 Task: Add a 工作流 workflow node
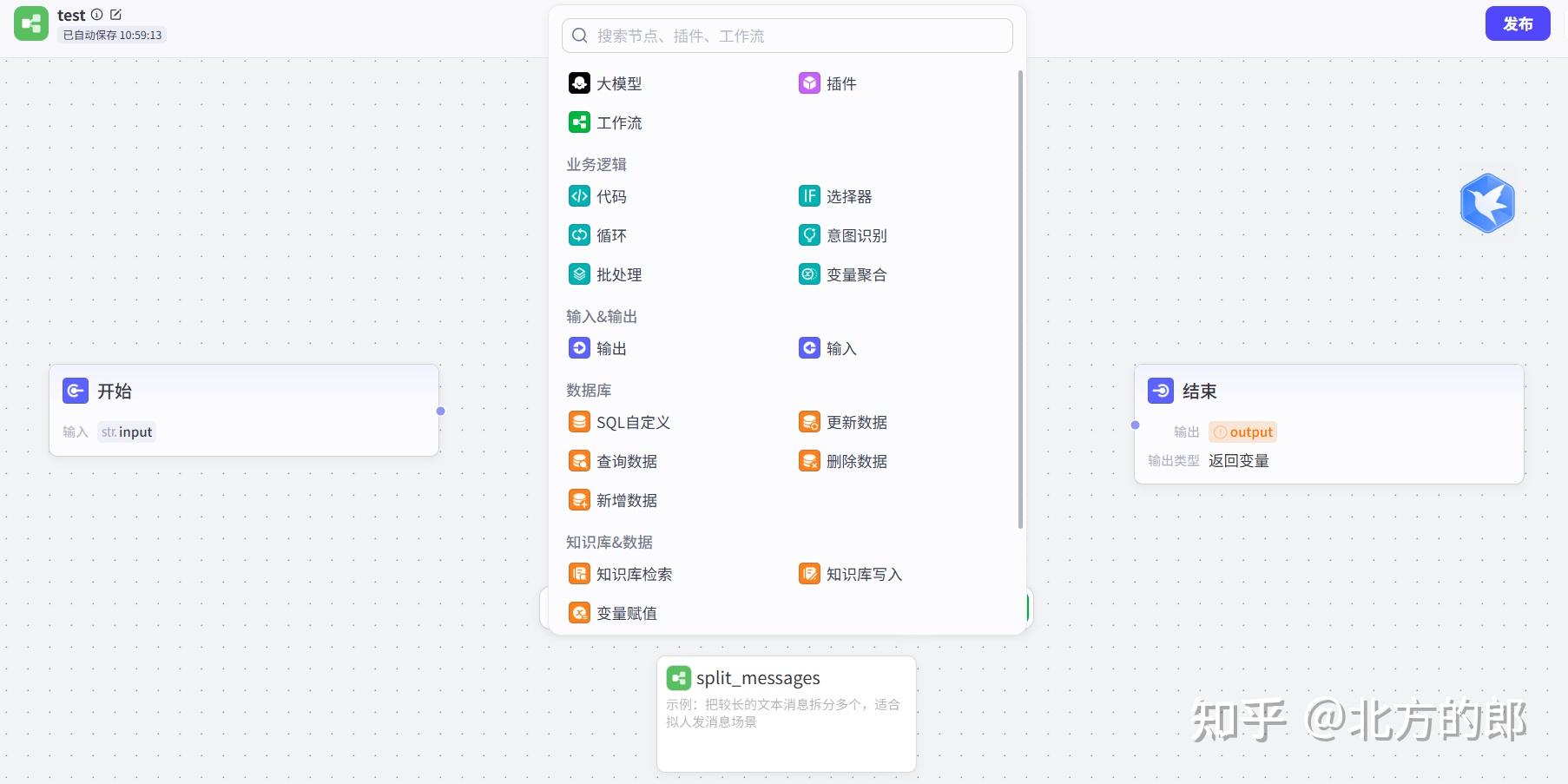pos(606,122)
